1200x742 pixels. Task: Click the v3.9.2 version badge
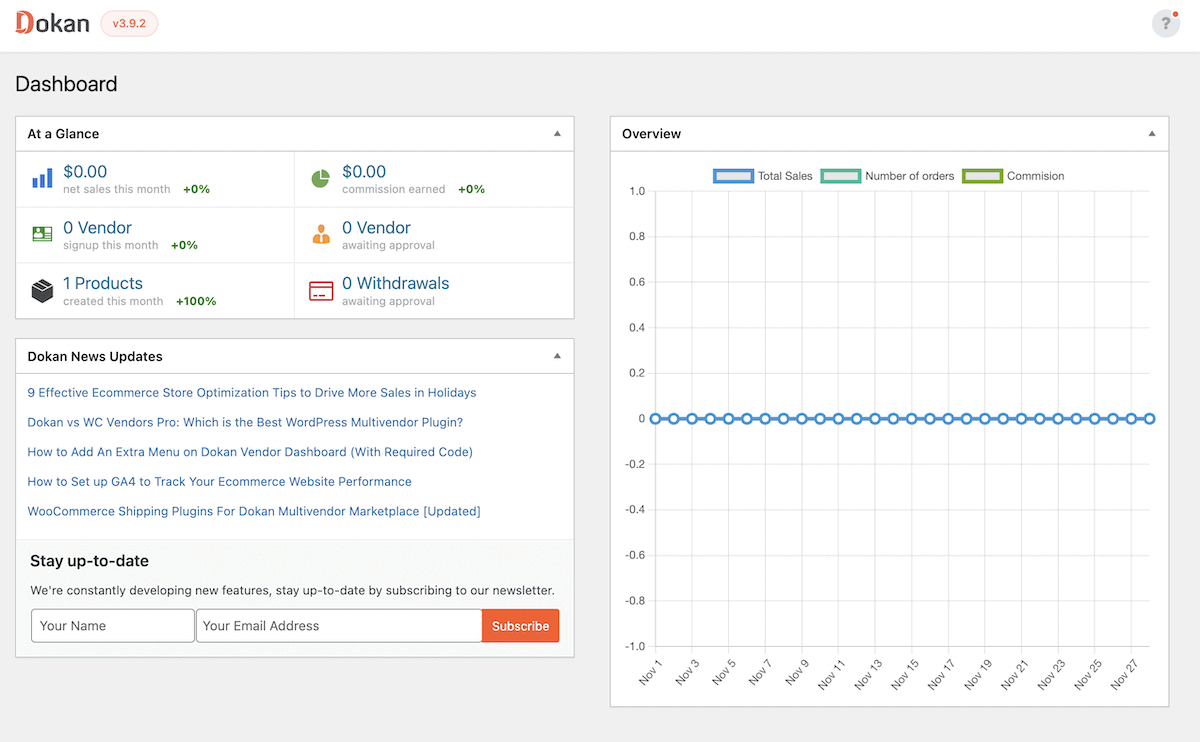point(129,23)
